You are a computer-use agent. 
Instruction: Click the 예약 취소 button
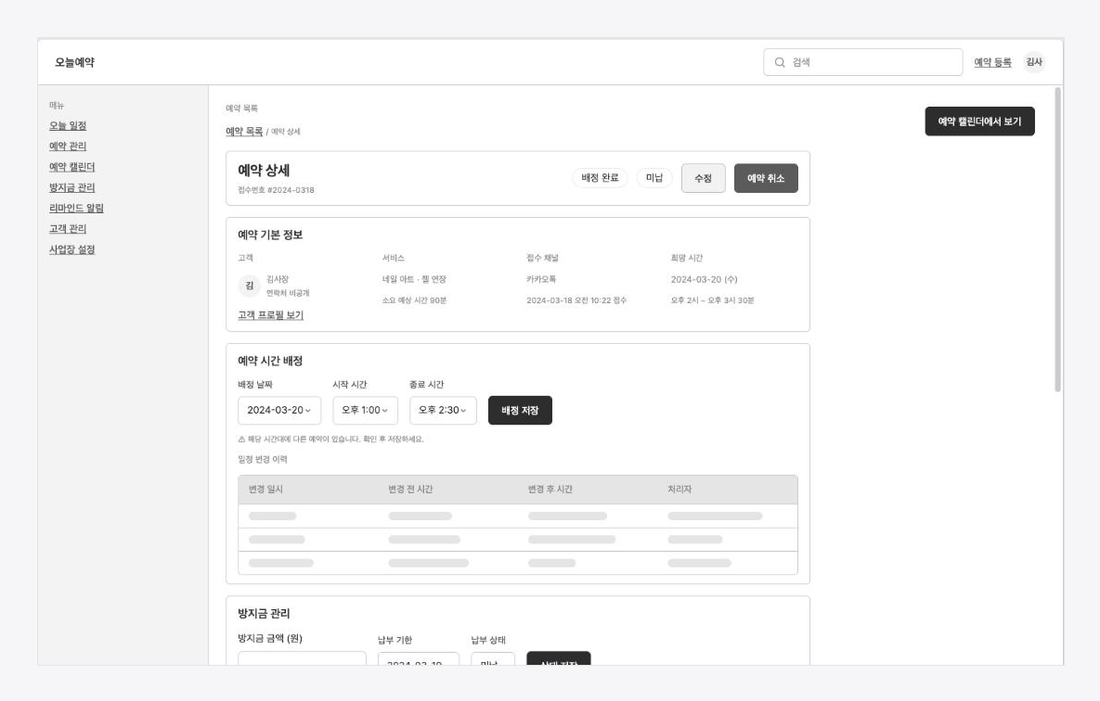coord(765,178)
